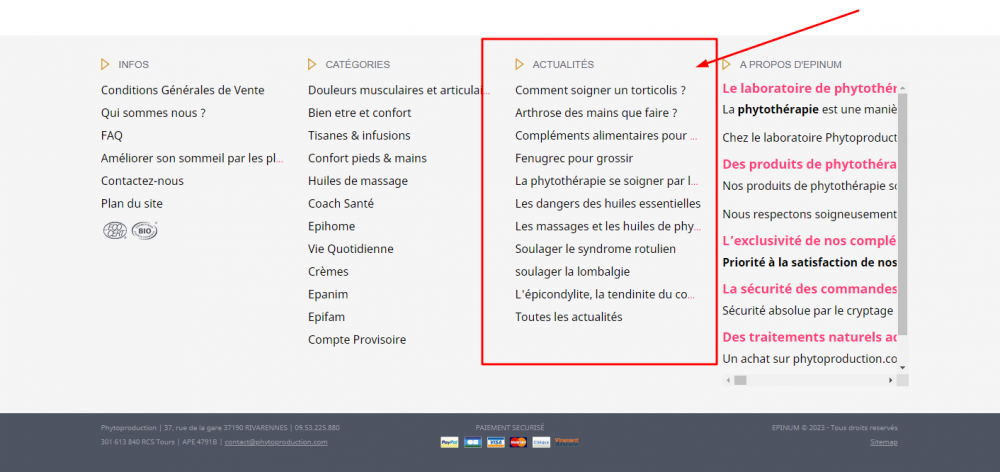Open Huiles de massage category
Viewport: 1000px width, 472px height.
[x=358, y=181]
